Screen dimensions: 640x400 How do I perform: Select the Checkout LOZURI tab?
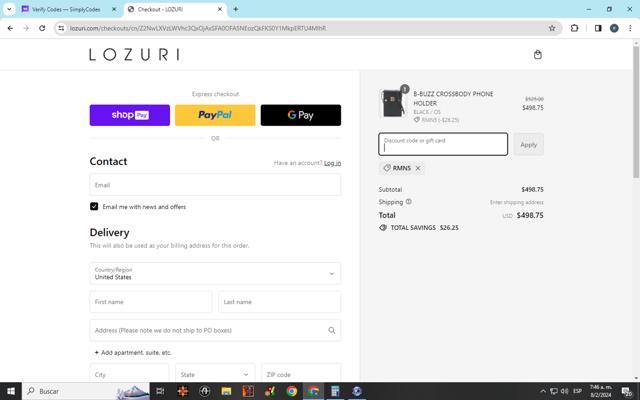(x=176, y=9)
